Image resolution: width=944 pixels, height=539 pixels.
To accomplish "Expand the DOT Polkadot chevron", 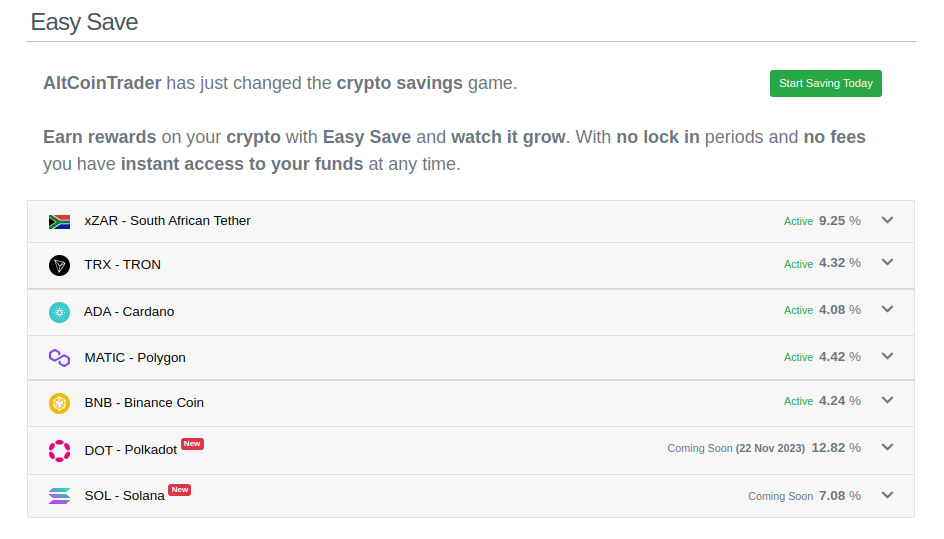I will point(887,447).
